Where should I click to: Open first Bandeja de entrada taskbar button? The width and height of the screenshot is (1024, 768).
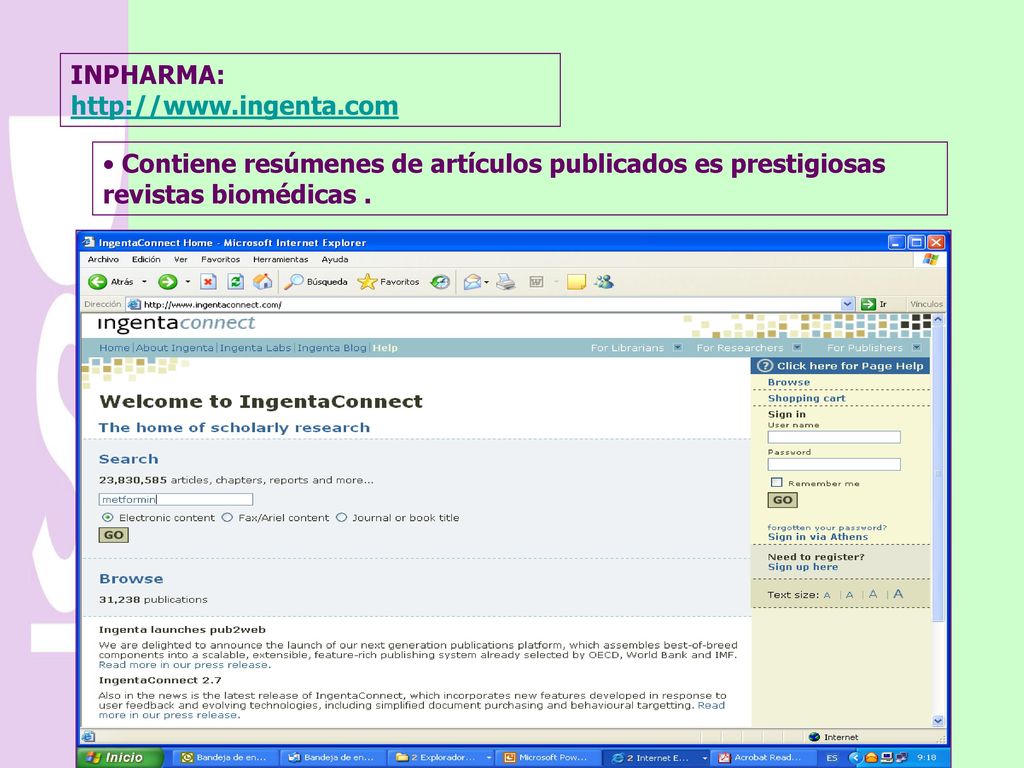point(224,758)
